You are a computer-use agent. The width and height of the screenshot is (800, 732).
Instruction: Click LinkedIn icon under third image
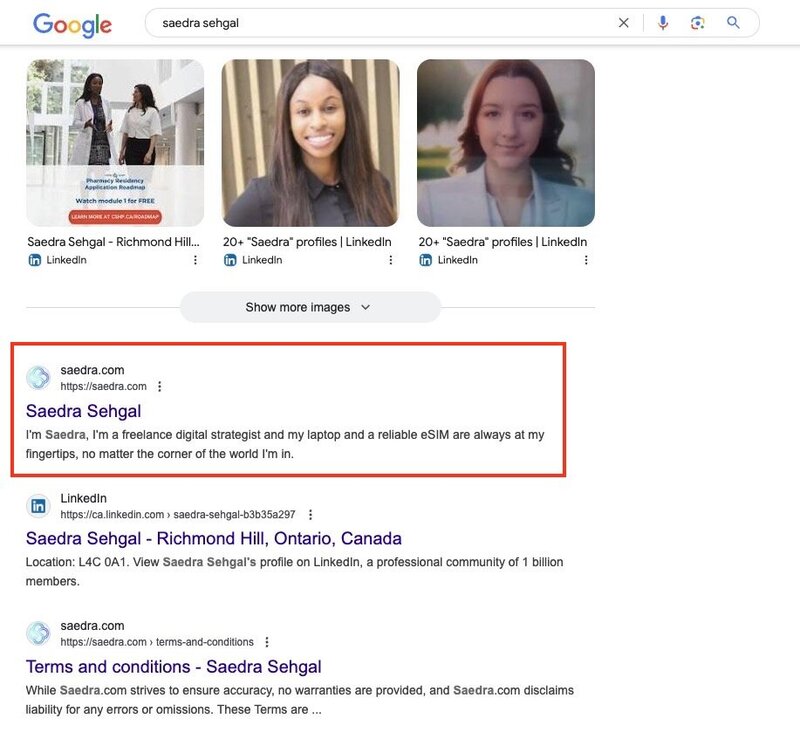pos(426,260)
